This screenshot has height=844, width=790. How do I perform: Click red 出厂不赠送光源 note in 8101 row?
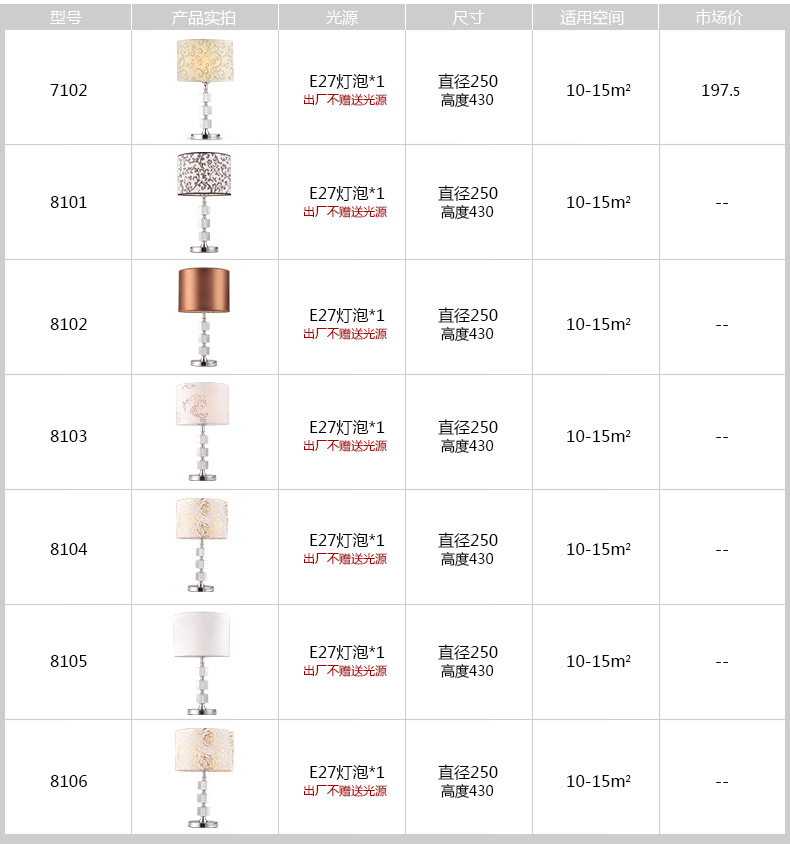[345, 212]
